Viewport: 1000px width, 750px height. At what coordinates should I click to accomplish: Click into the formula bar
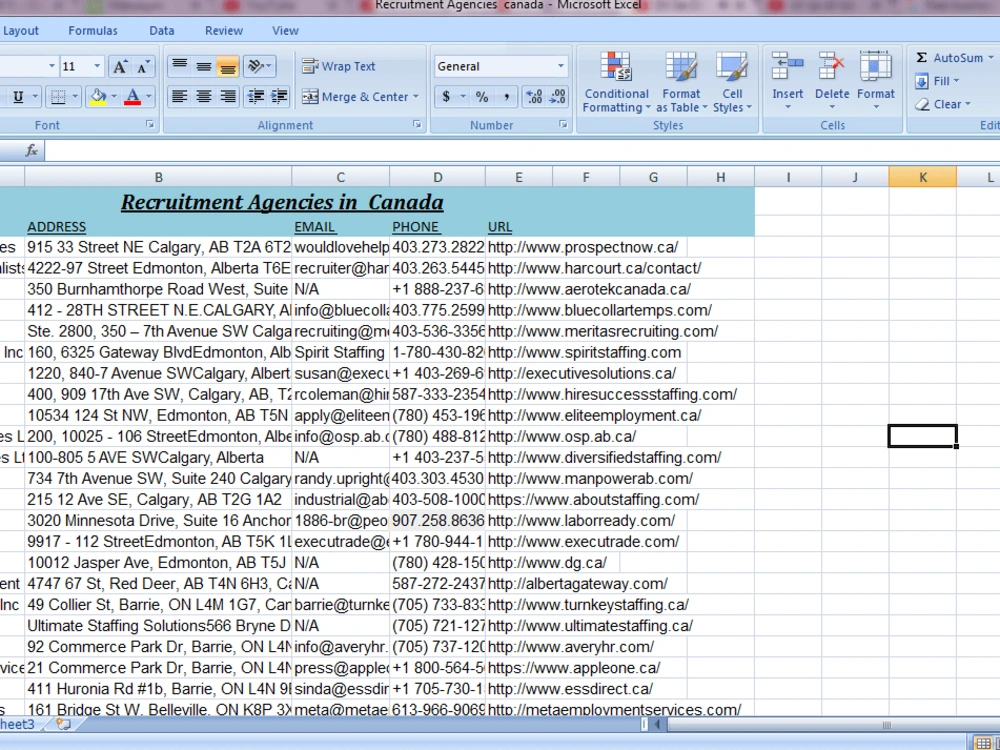coord(522,151)
